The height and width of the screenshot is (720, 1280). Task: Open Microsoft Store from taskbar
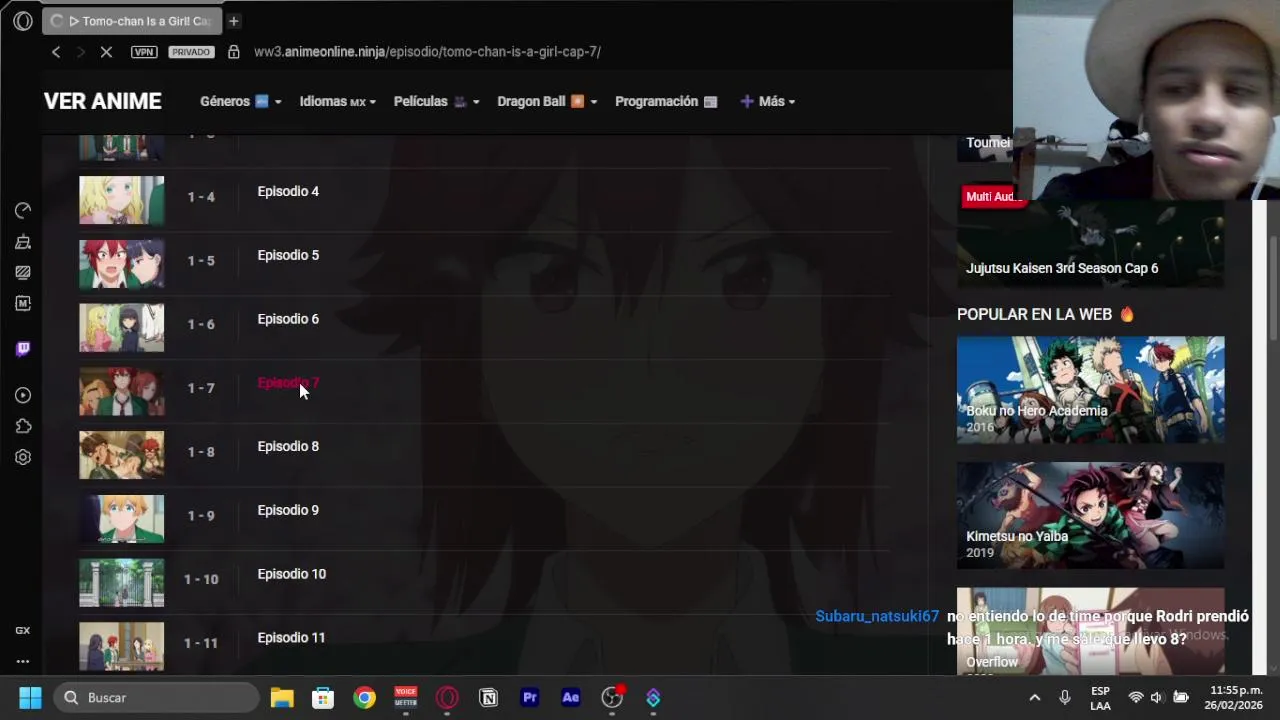click(323, 697)
